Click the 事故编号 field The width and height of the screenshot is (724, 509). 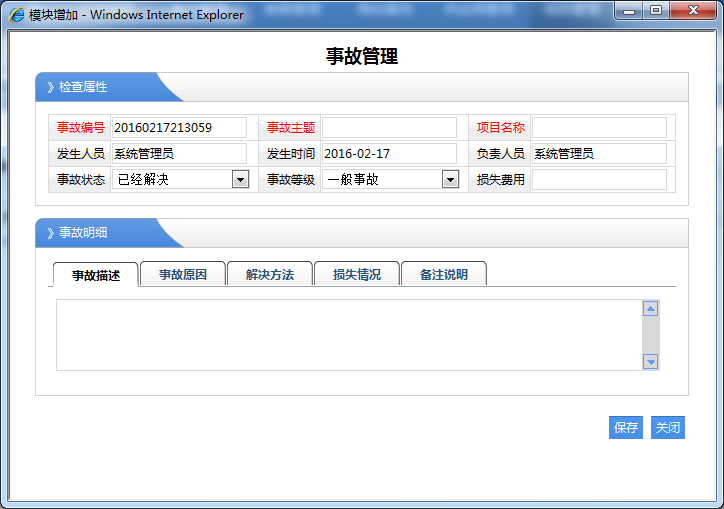179,128
